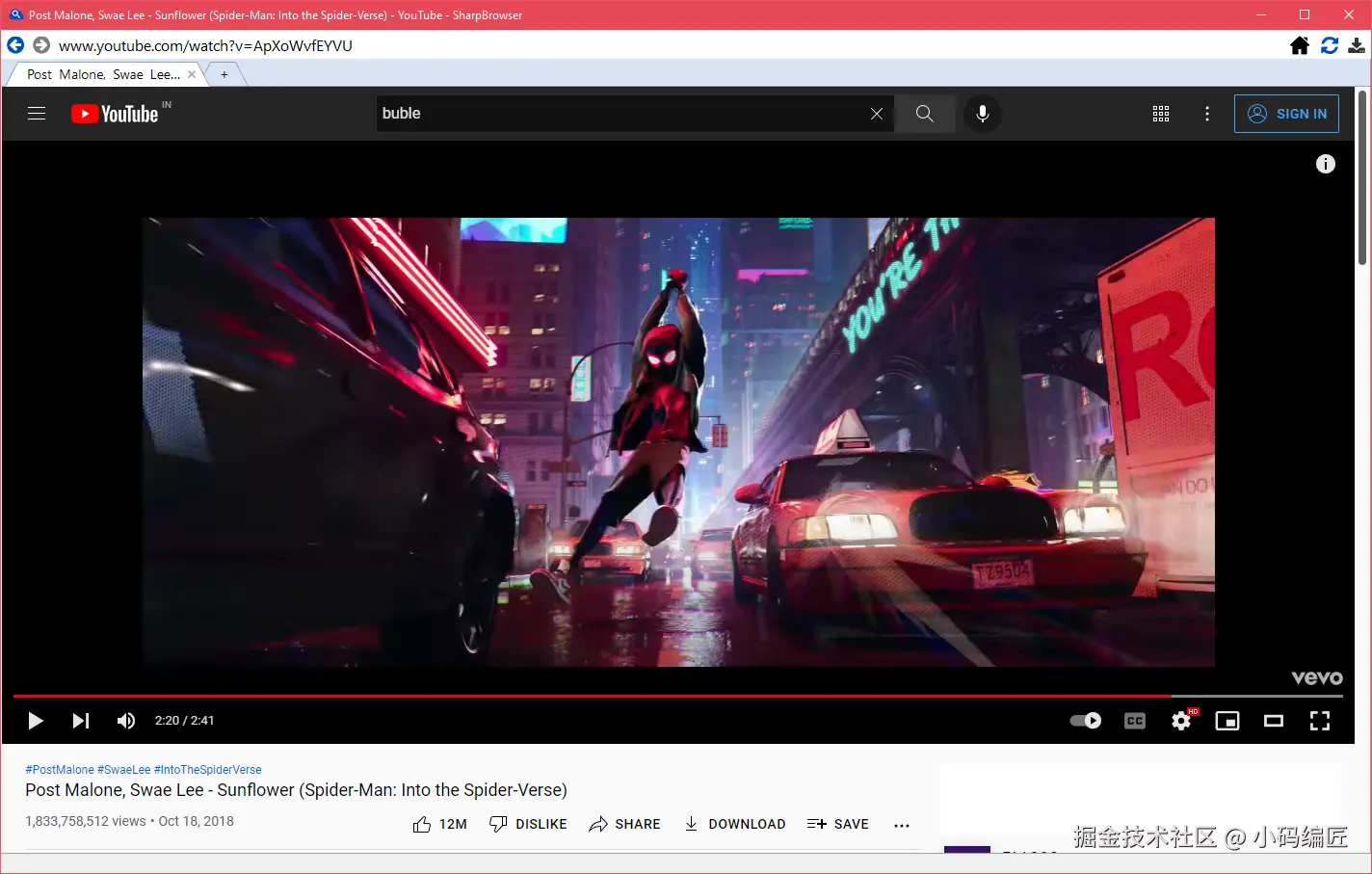Open the hamburger guide menu
The height and width of the screenshot is (874, 1372).
tap(37, 113)
